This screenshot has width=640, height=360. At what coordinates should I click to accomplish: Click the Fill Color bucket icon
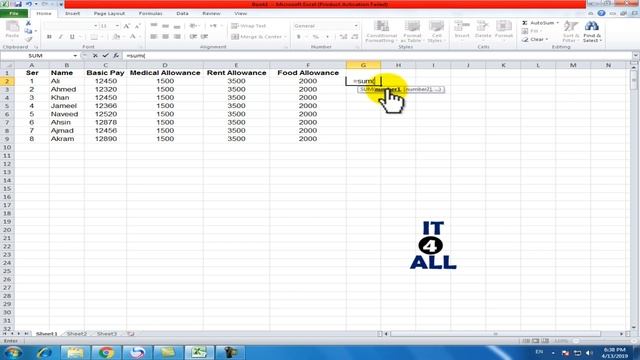coord(116,37)
